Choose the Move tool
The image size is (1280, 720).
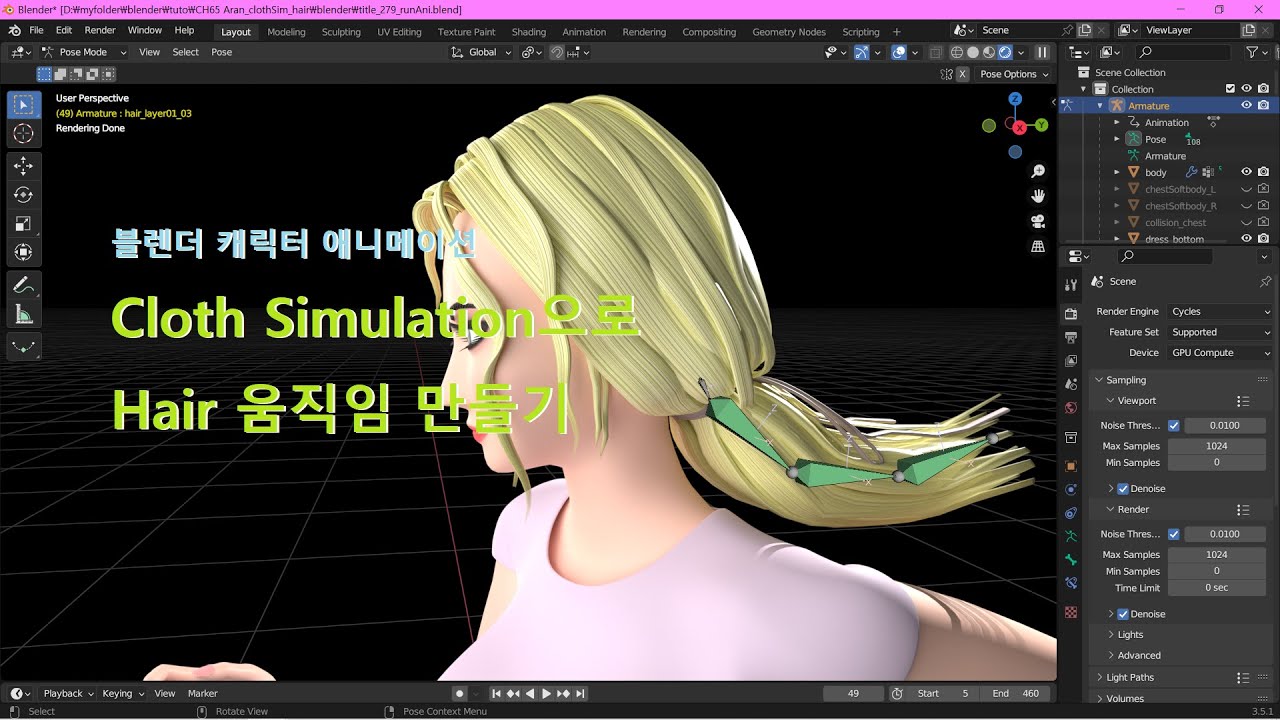click(x=24, y=166)
